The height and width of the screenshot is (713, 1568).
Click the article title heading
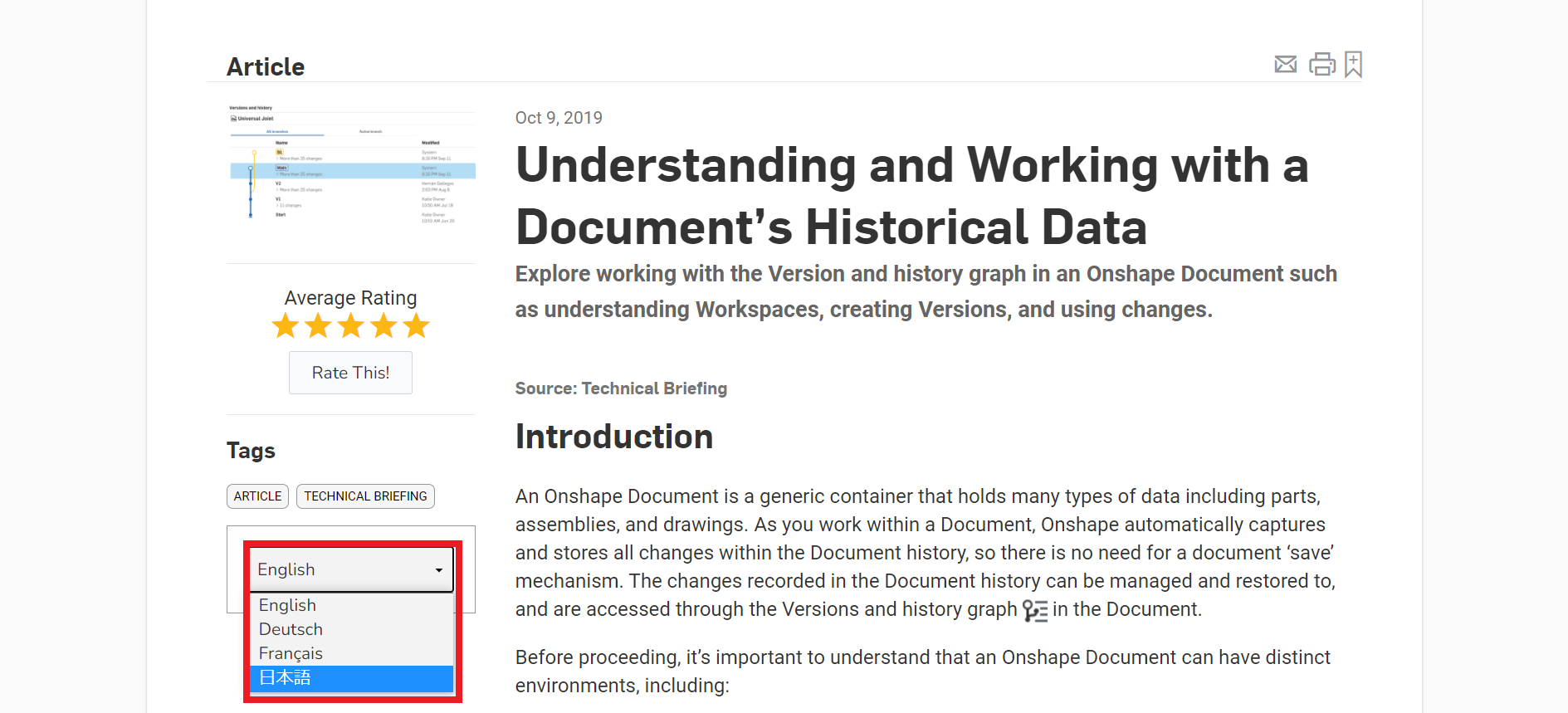[912, 196]
